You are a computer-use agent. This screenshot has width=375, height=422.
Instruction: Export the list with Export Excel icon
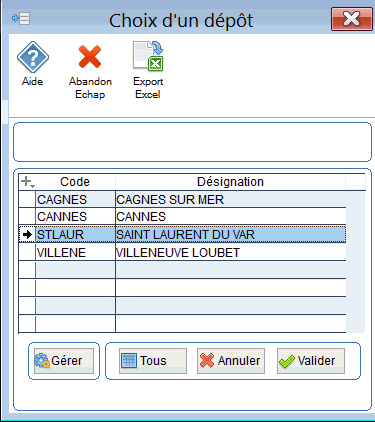[148, 56]
